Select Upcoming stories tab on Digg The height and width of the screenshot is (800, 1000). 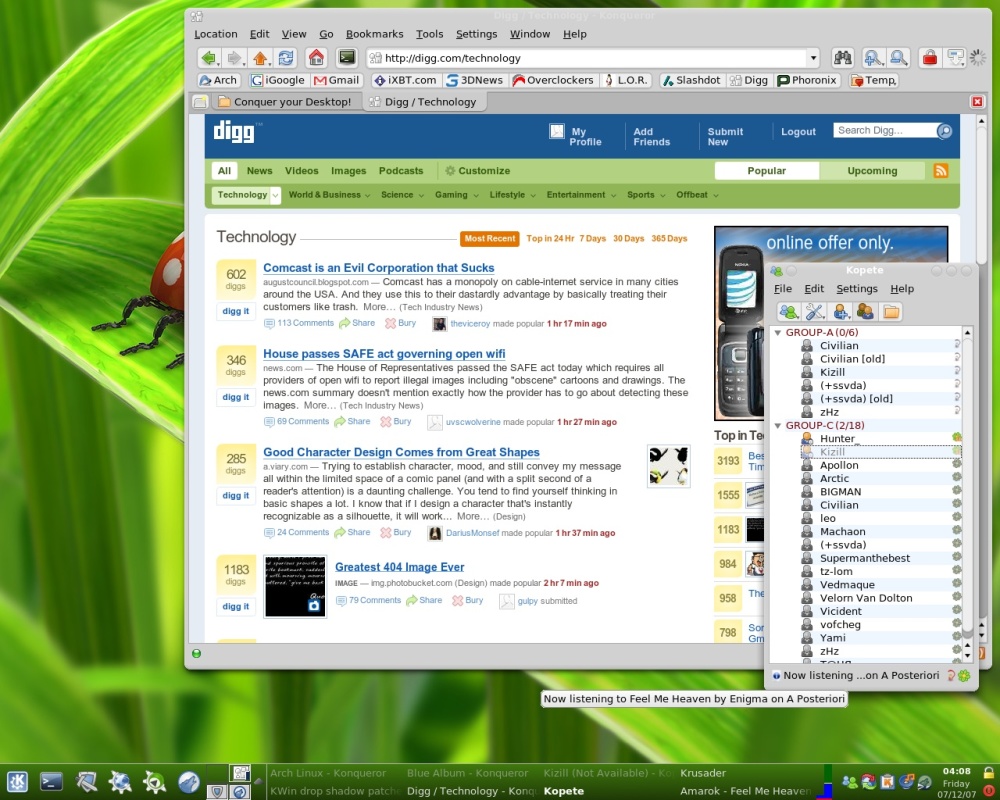coord(872,171)
